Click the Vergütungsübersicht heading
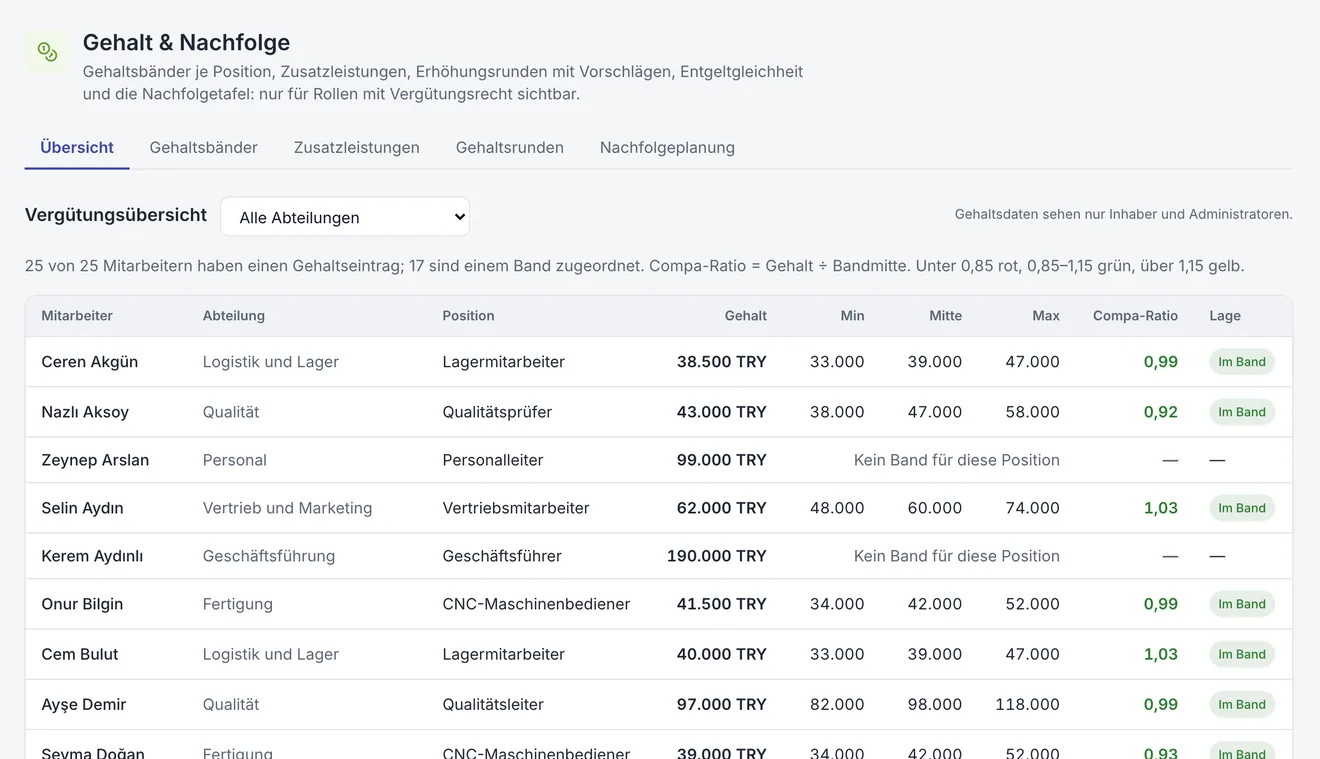 pos(116,215)
